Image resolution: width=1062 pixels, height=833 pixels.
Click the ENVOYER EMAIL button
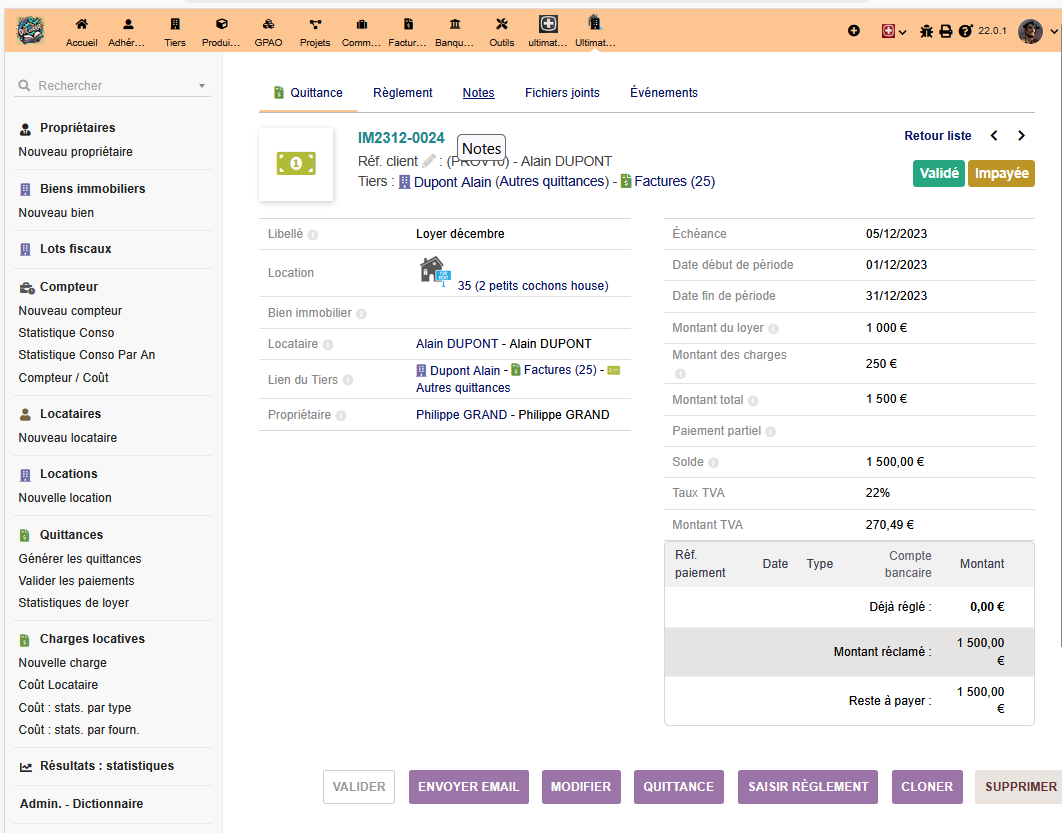click(469, 787)
